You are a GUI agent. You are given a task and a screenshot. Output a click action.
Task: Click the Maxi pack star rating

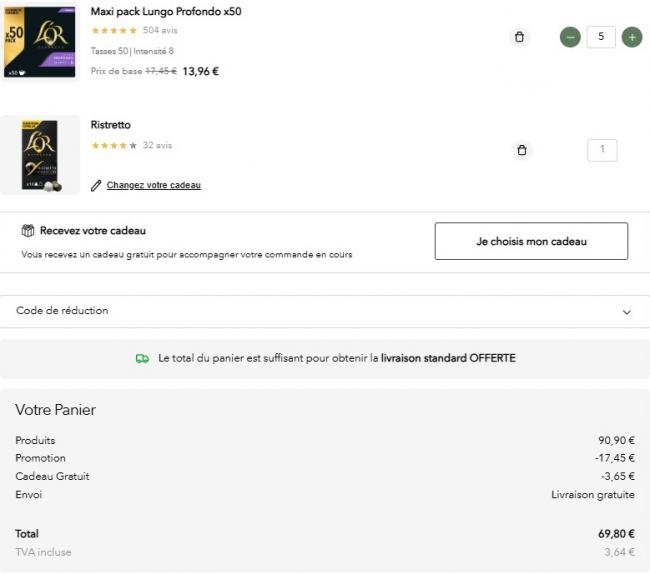[x=114, y=31]
